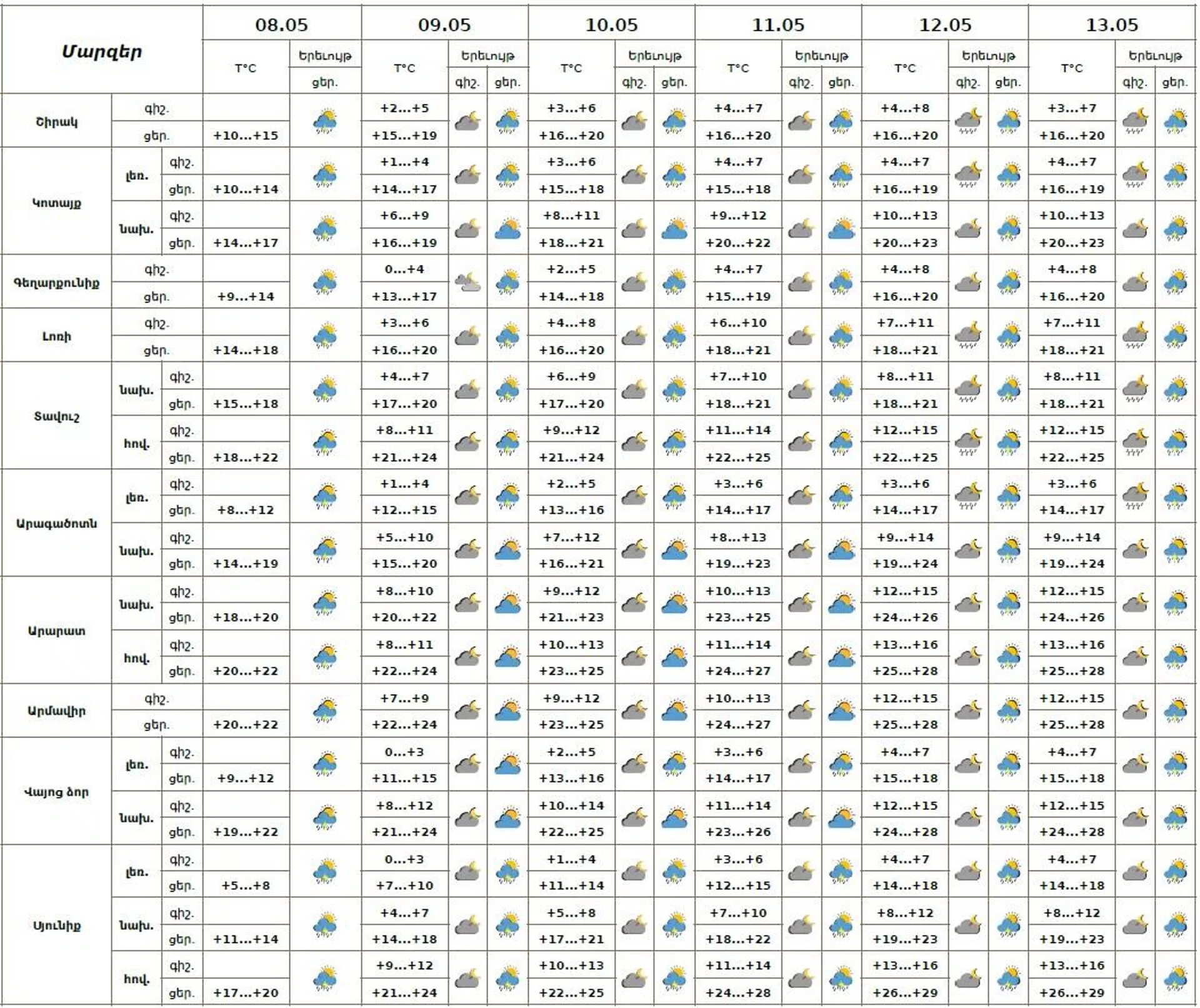Select the 13.05 date header
1200x1008 pixels.
click(1112, 25)
